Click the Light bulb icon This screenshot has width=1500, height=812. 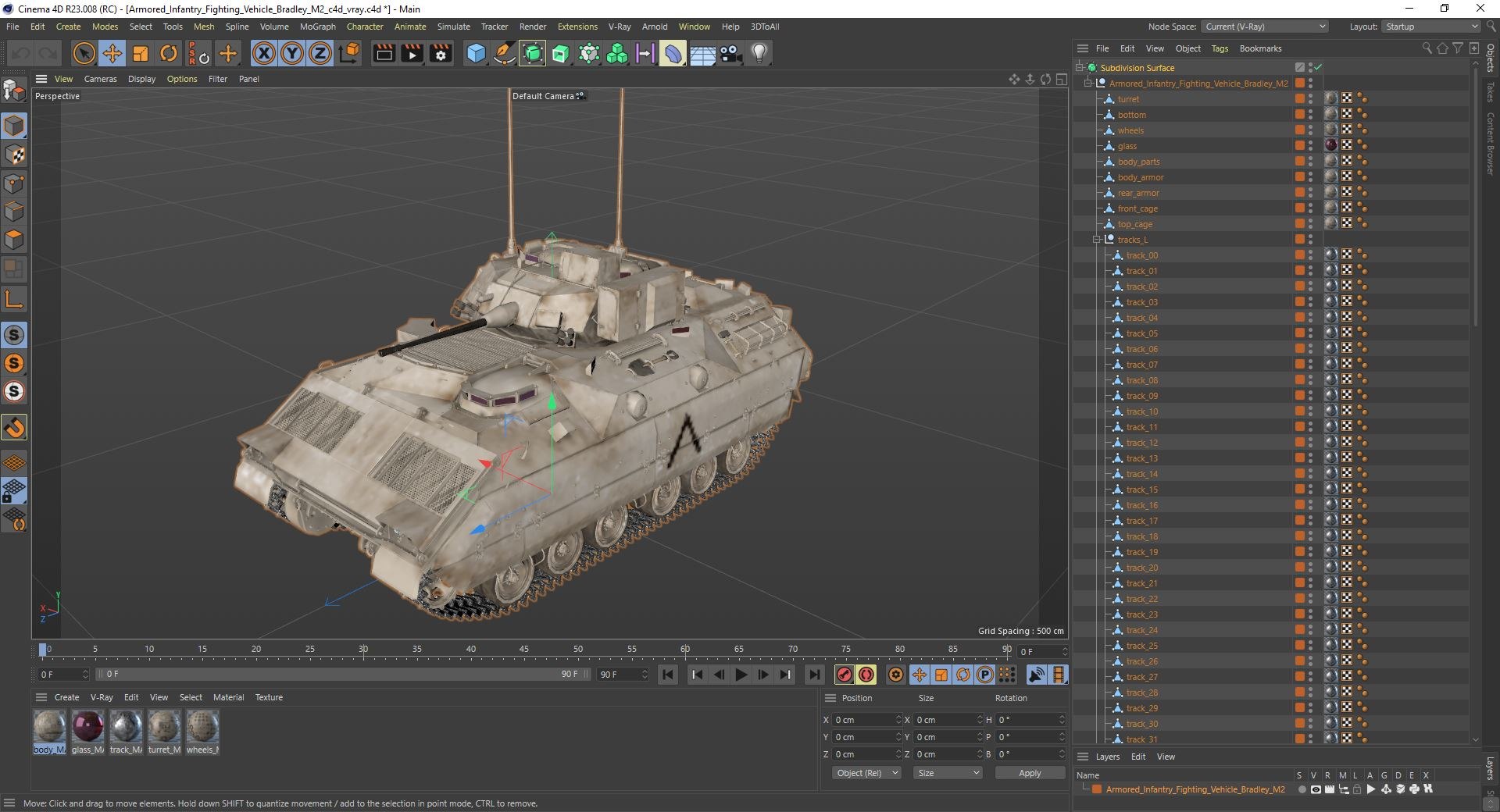coord(759,53)
